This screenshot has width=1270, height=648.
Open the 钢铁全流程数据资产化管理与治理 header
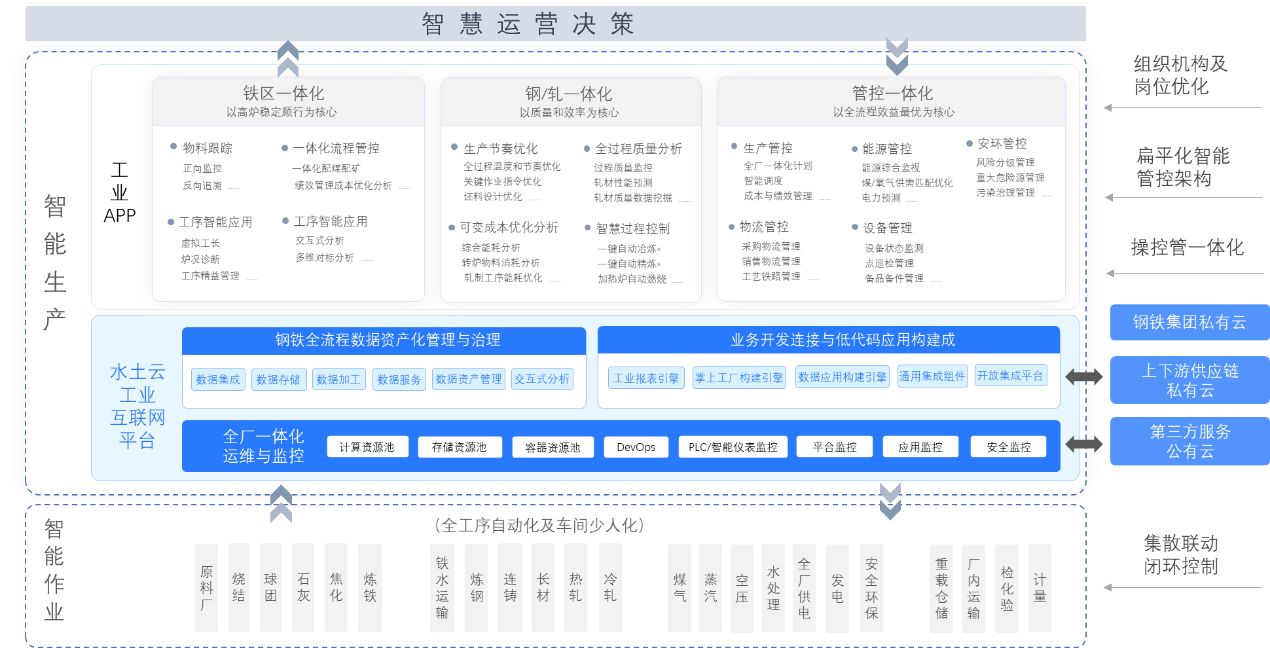pos(384,340)
